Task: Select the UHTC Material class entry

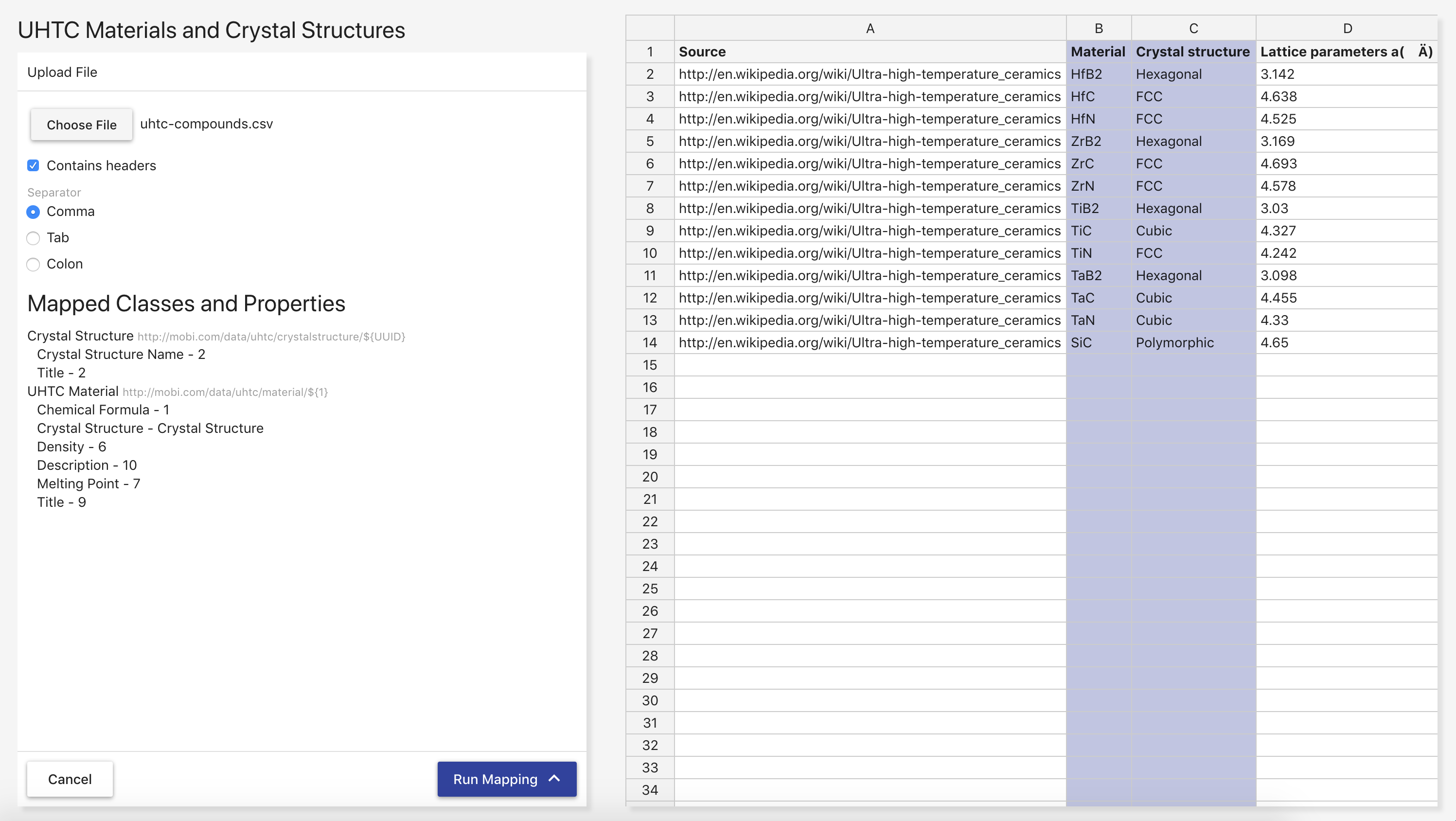Action: [73, 391]
